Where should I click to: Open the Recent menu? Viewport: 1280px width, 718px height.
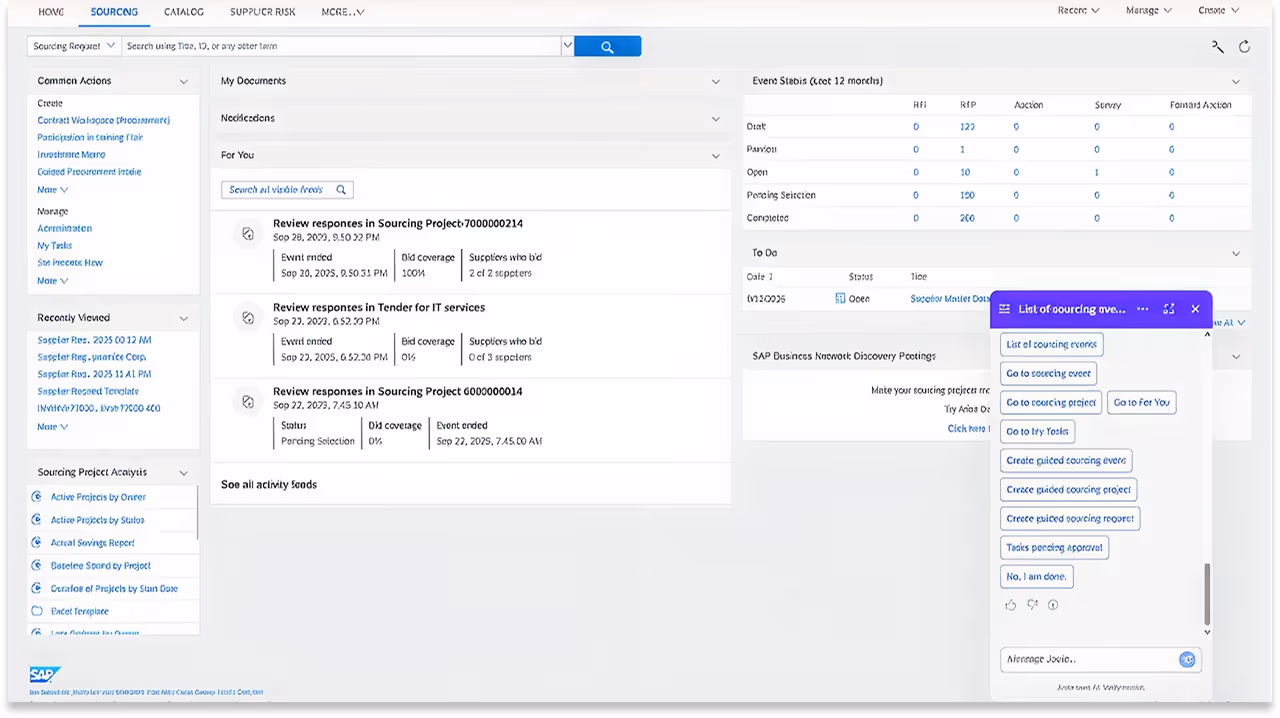pos(1078,11)
